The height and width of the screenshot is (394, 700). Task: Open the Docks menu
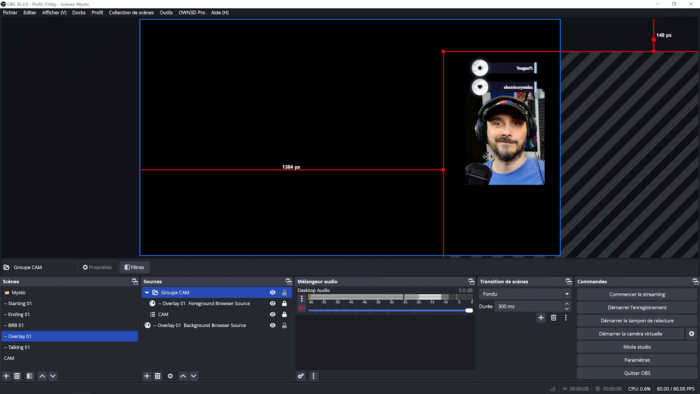click(x=79, y=12)
